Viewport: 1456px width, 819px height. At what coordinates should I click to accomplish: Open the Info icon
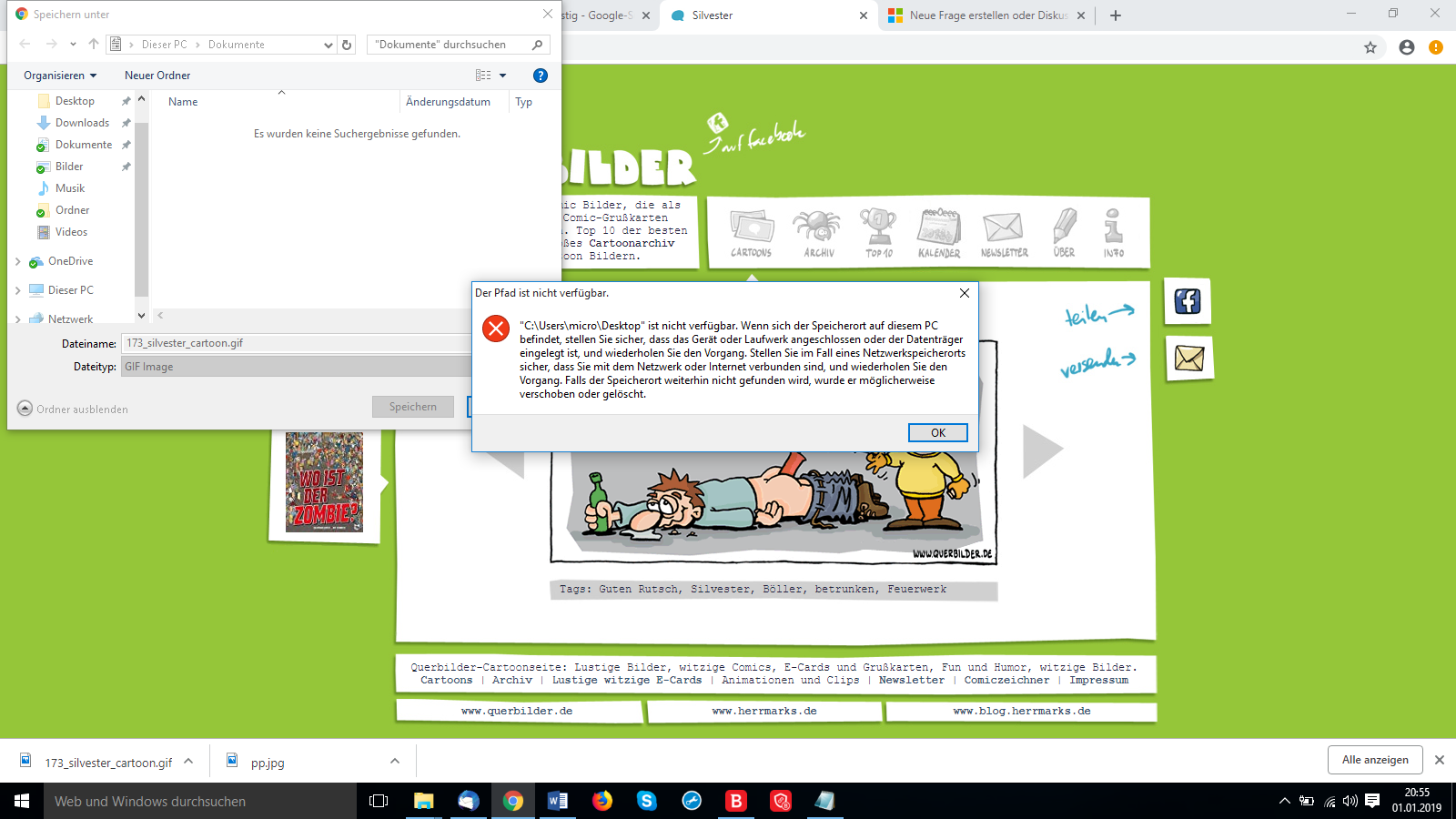(x=1113, y=233)
